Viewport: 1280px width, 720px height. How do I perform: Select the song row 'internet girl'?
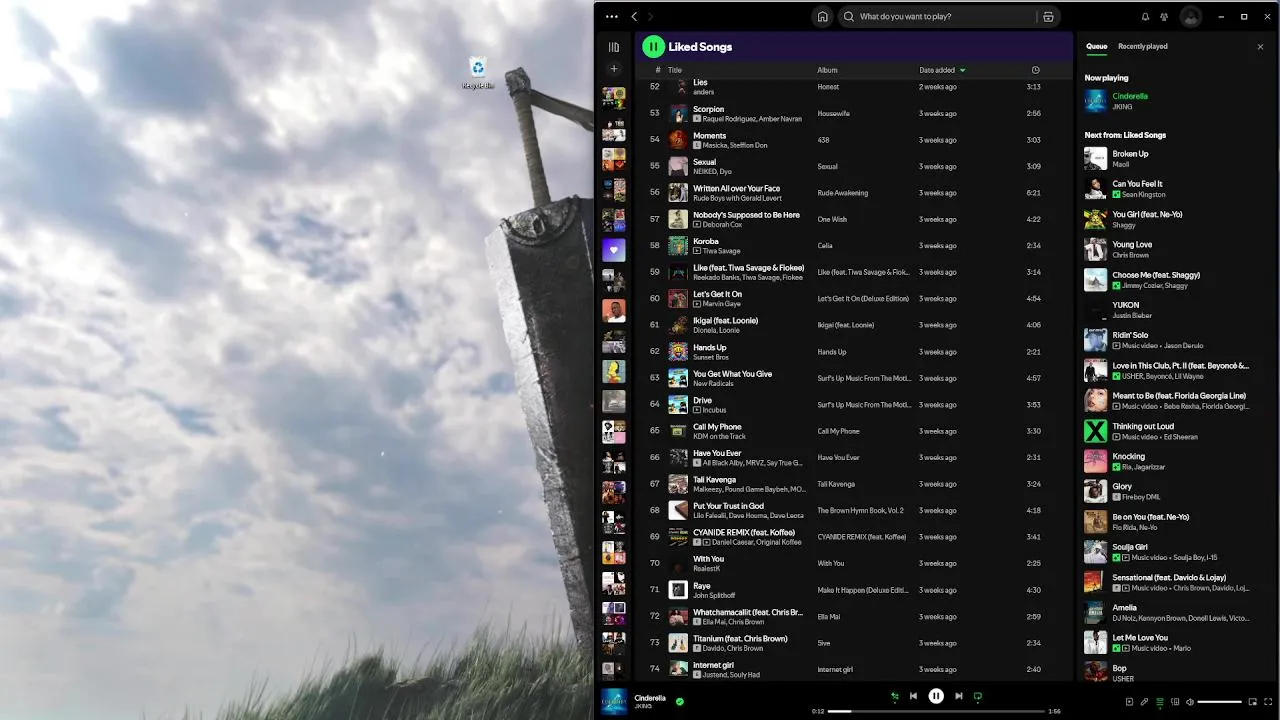pyautogui.click(x=854, y=670)
